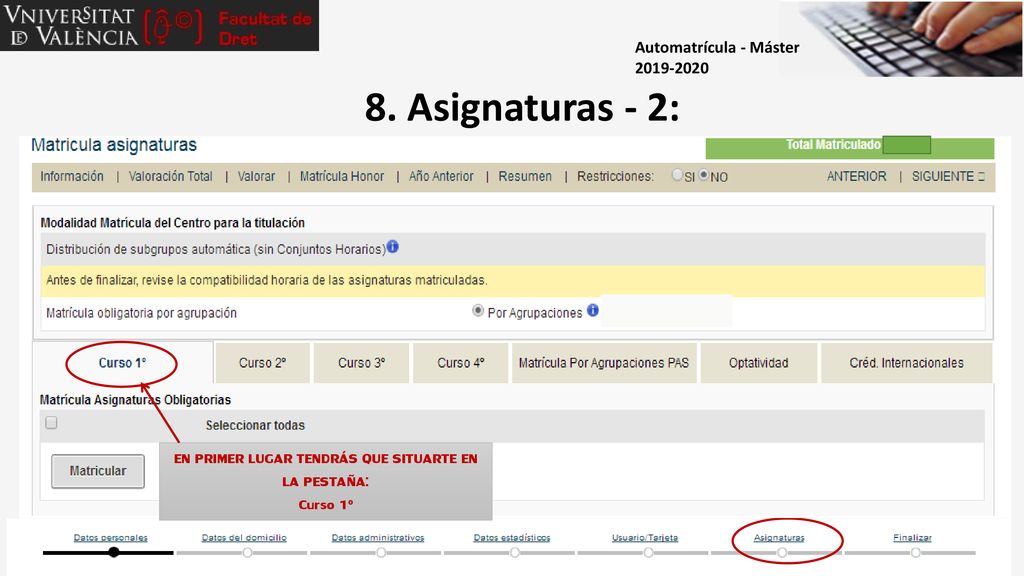Advance with the SIGUIENTE link

[948, 176]
